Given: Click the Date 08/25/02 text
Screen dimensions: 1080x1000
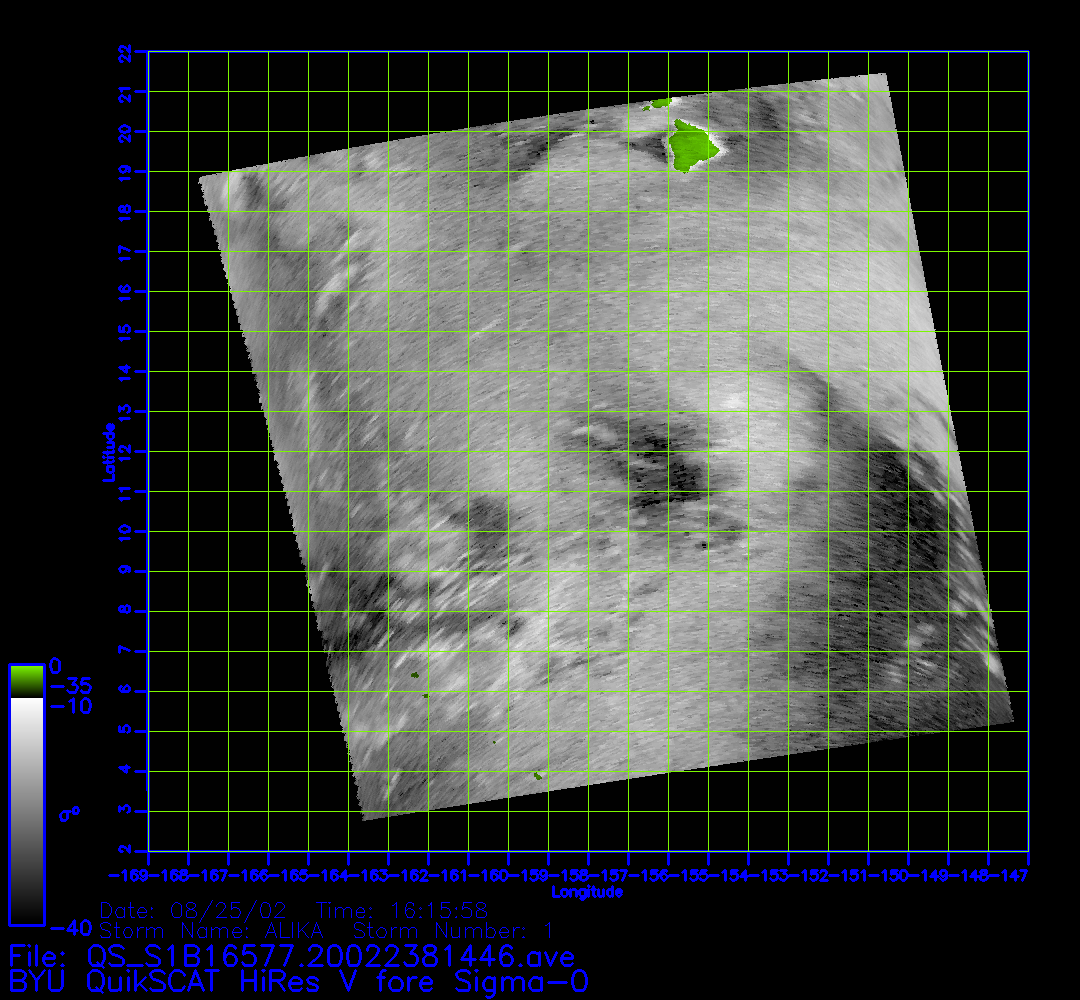Looking at the screenshot, I should 195,911.
